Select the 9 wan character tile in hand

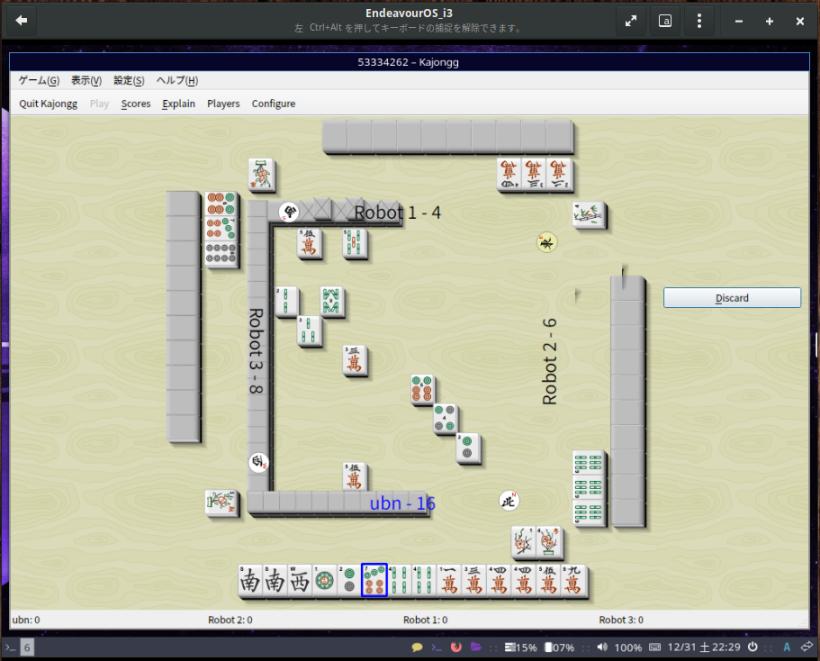pos(574,580)
